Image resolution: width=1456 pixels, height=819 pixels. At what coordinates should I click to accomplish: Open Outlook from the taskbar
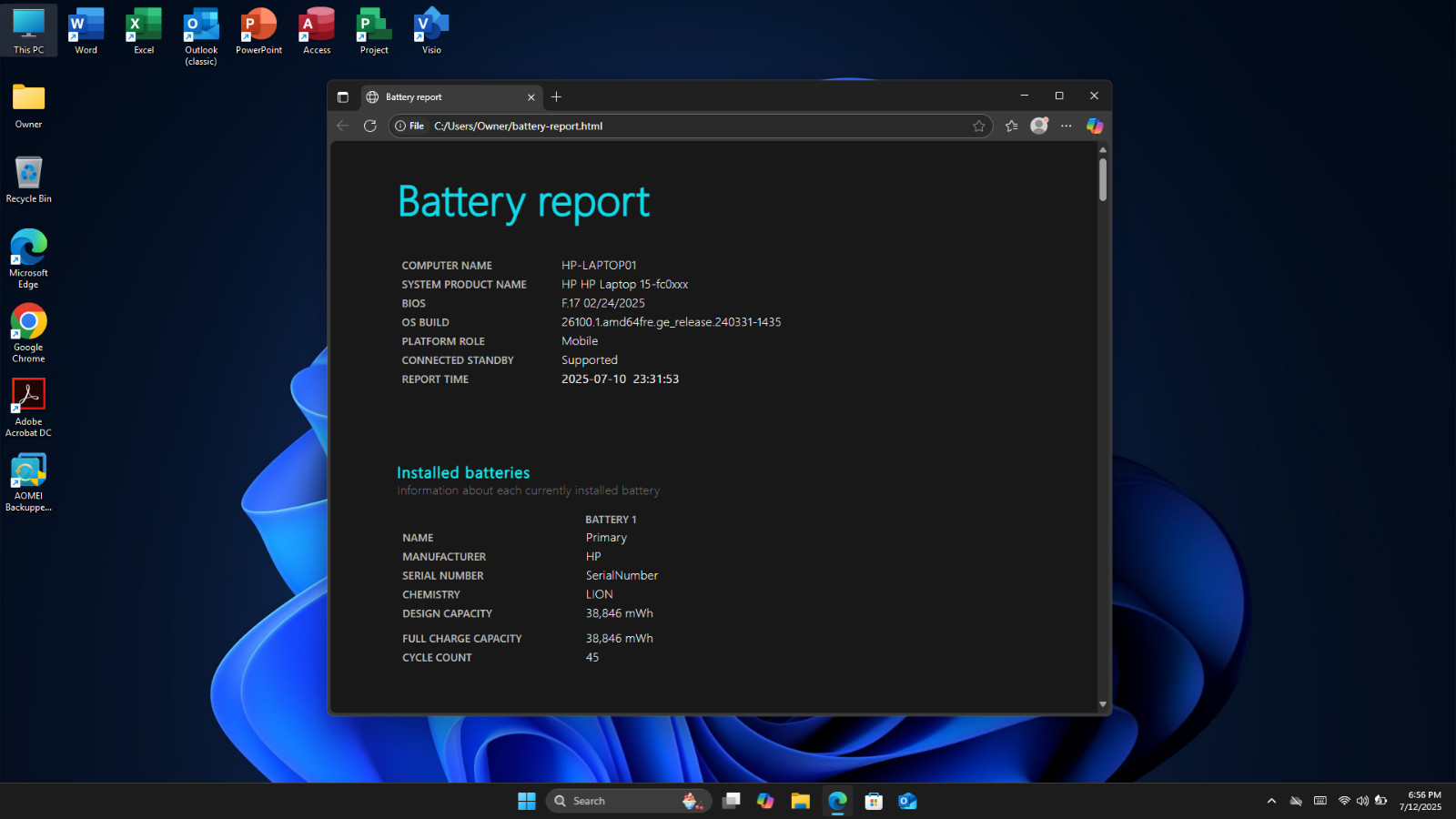(907, 801)
